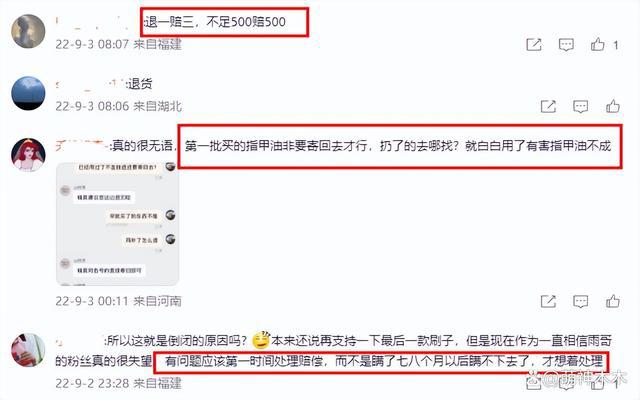The width and height of the screenshot is (640, 400).
Task: Open username of 真的很无语 commenter
Action: click(x=82, y=145)
